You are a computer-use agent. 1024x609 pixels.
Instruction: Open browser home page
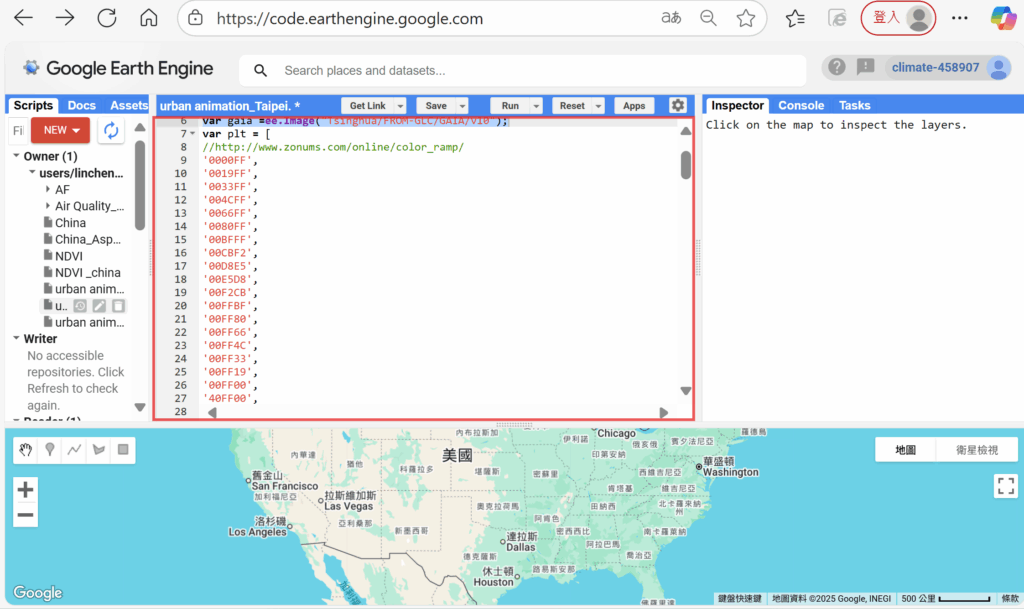(x=149, y=18)
